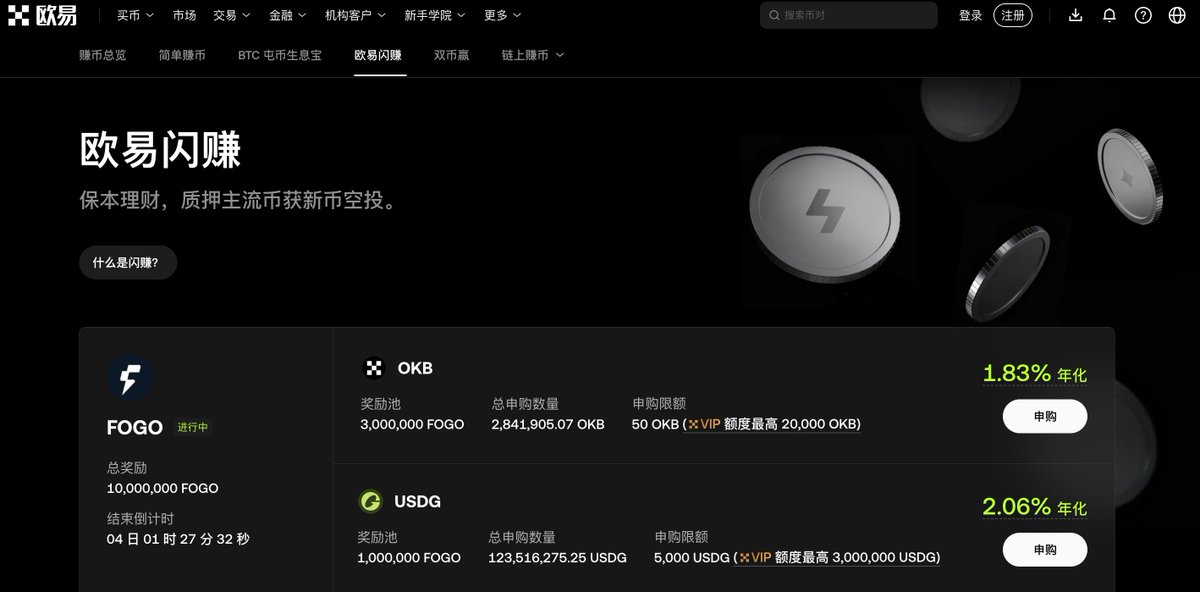
Task: Switch to the 简单赚币 tab
Action: coord(182,55)
